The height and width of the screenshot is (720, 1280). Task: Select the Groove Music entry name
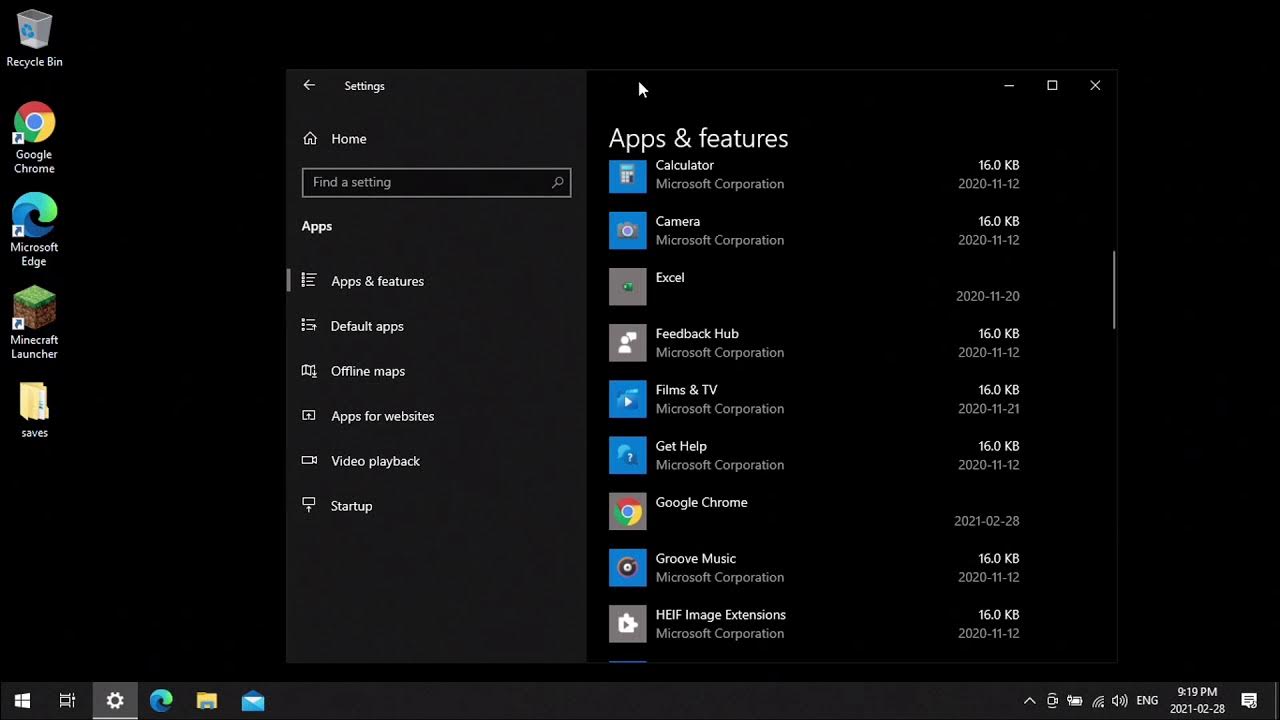pyautogui.click(x=696, y=558)
